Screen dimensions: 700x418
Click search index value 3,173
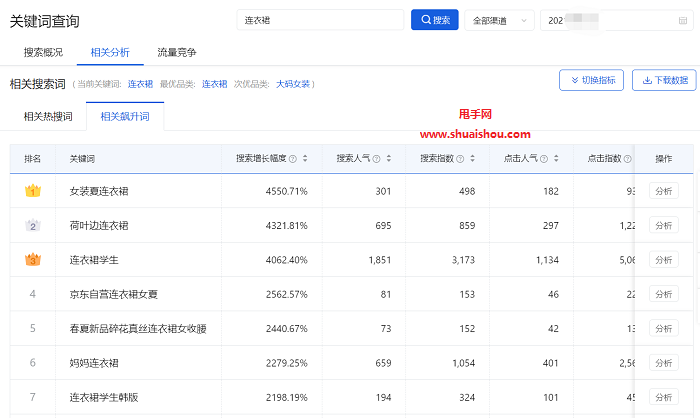(x=463, y=260)
